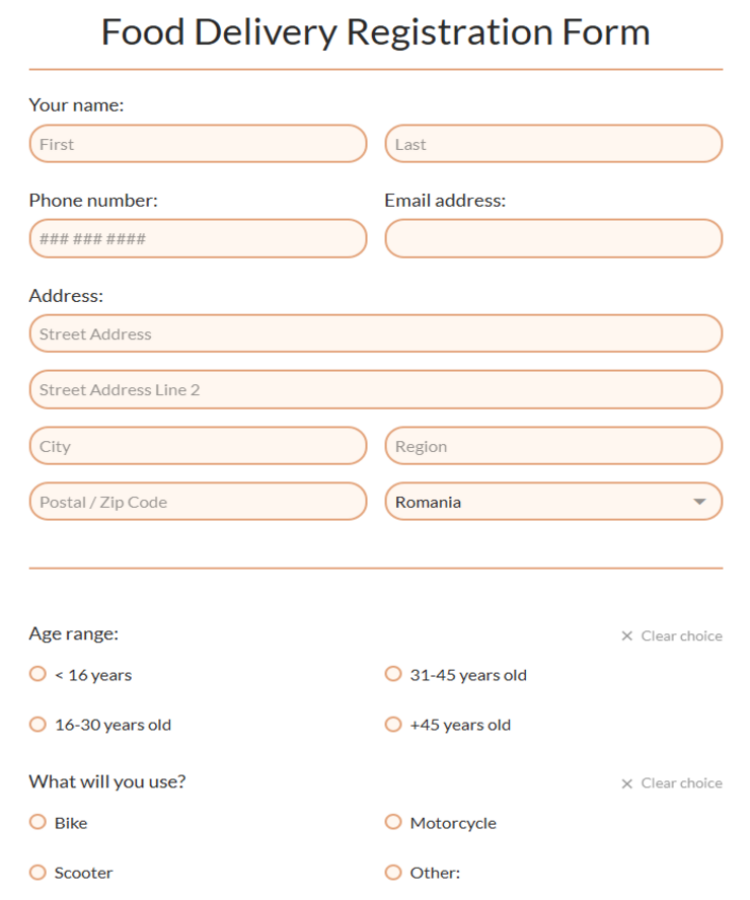Click the Email address input box

[x=553, y=239]
